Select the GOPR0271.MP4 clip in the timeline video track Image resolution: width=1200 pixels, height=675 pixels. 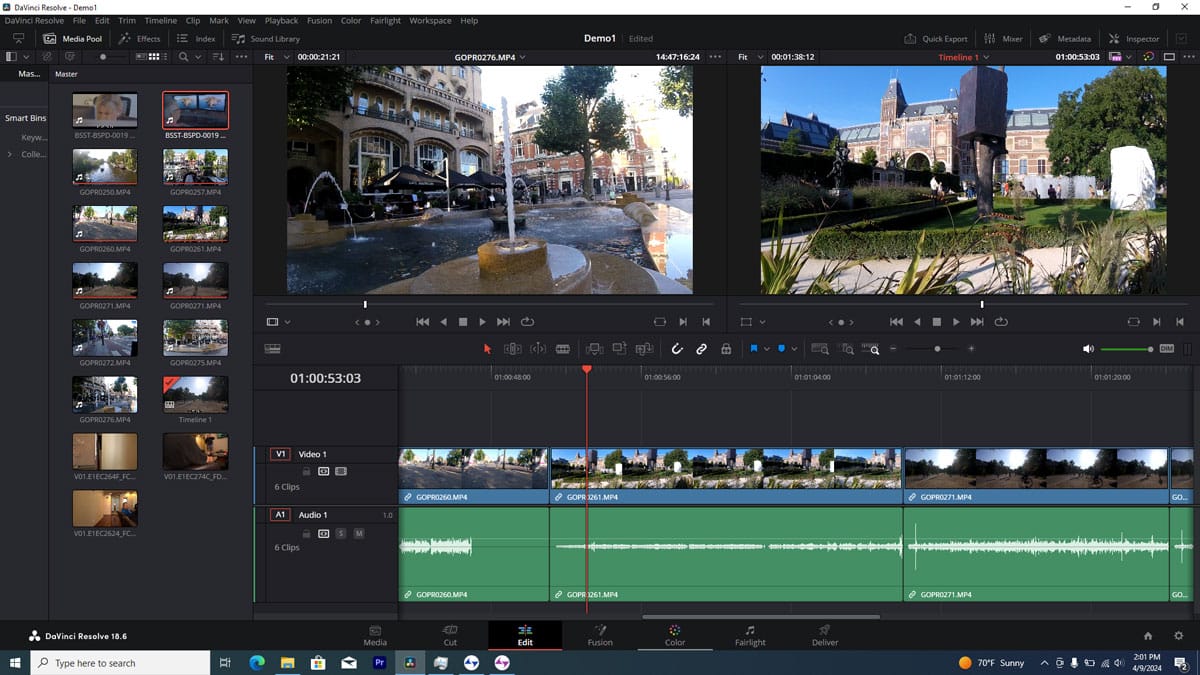(x=1035, y=474)
